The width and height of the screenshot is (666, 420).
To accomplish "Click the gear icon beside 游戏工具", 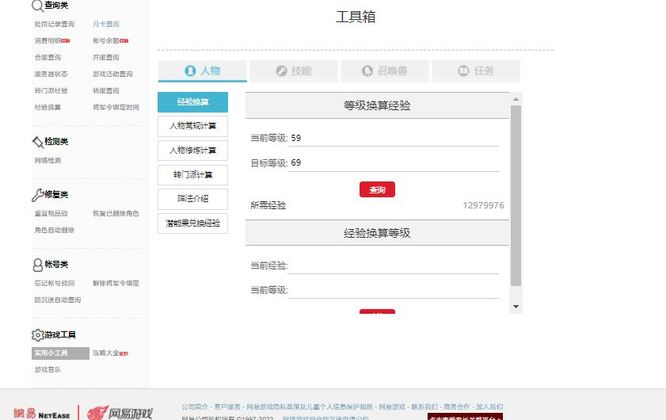I will click(37, 335).
